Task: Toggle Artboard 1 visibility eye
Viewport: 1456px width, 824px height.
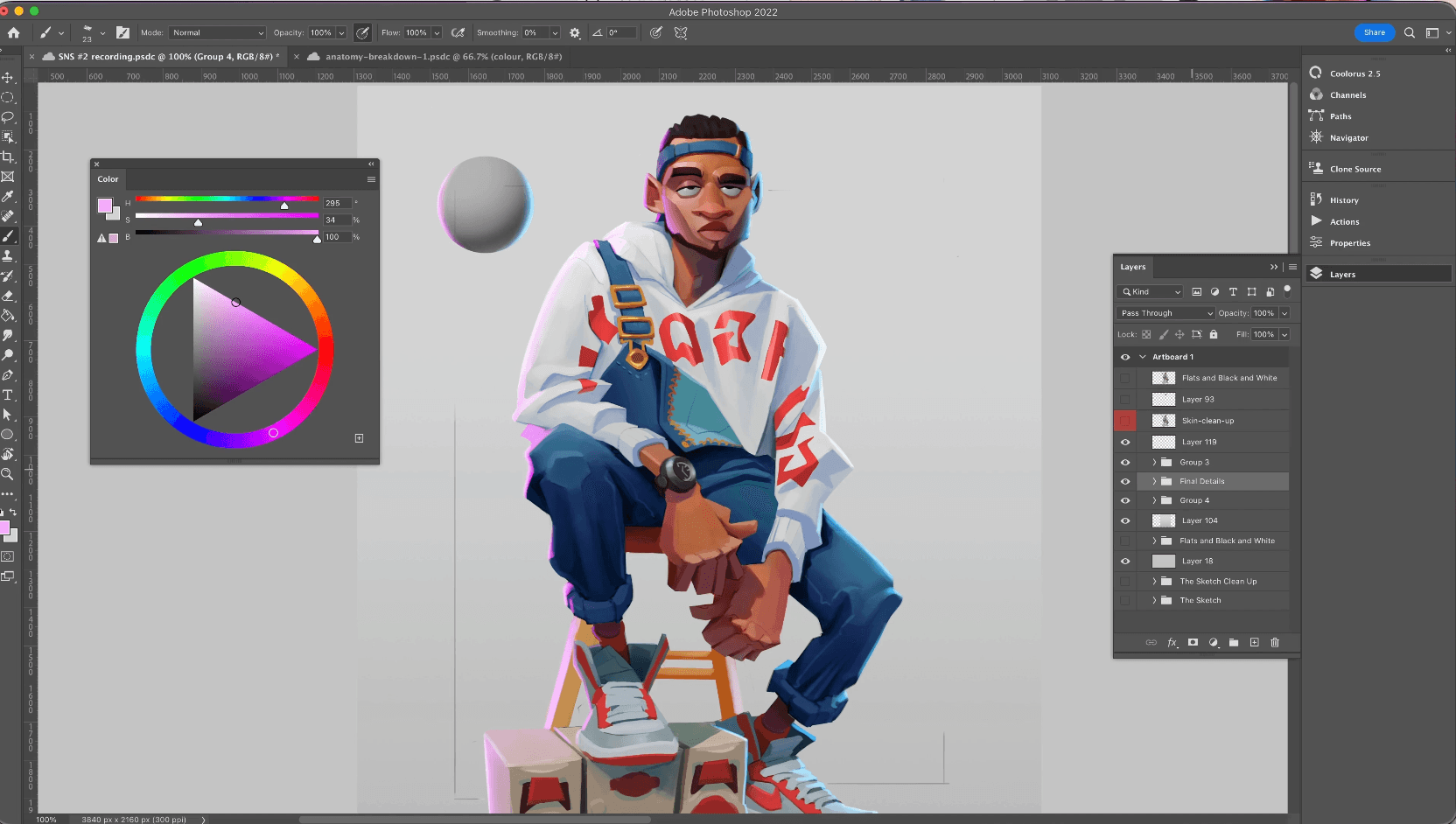Action: coord(1125,357)
